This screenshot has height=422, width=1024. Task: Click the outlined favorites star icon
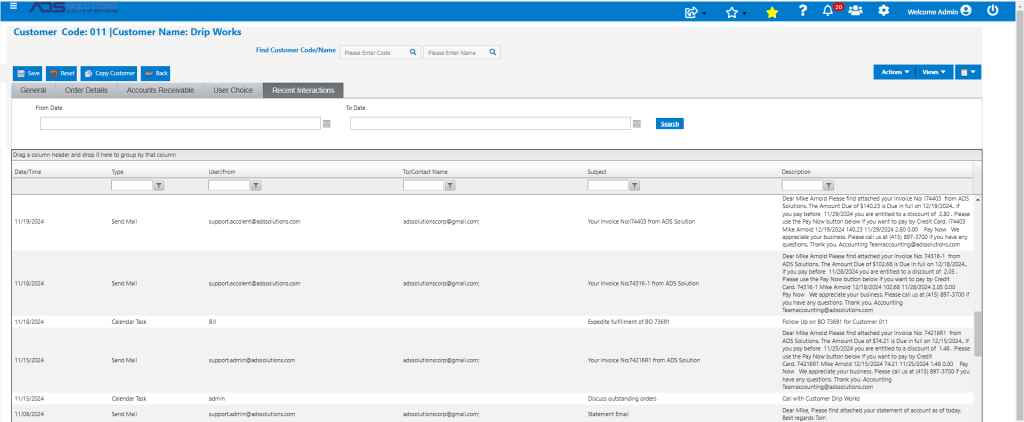click(x=731, y=12)
